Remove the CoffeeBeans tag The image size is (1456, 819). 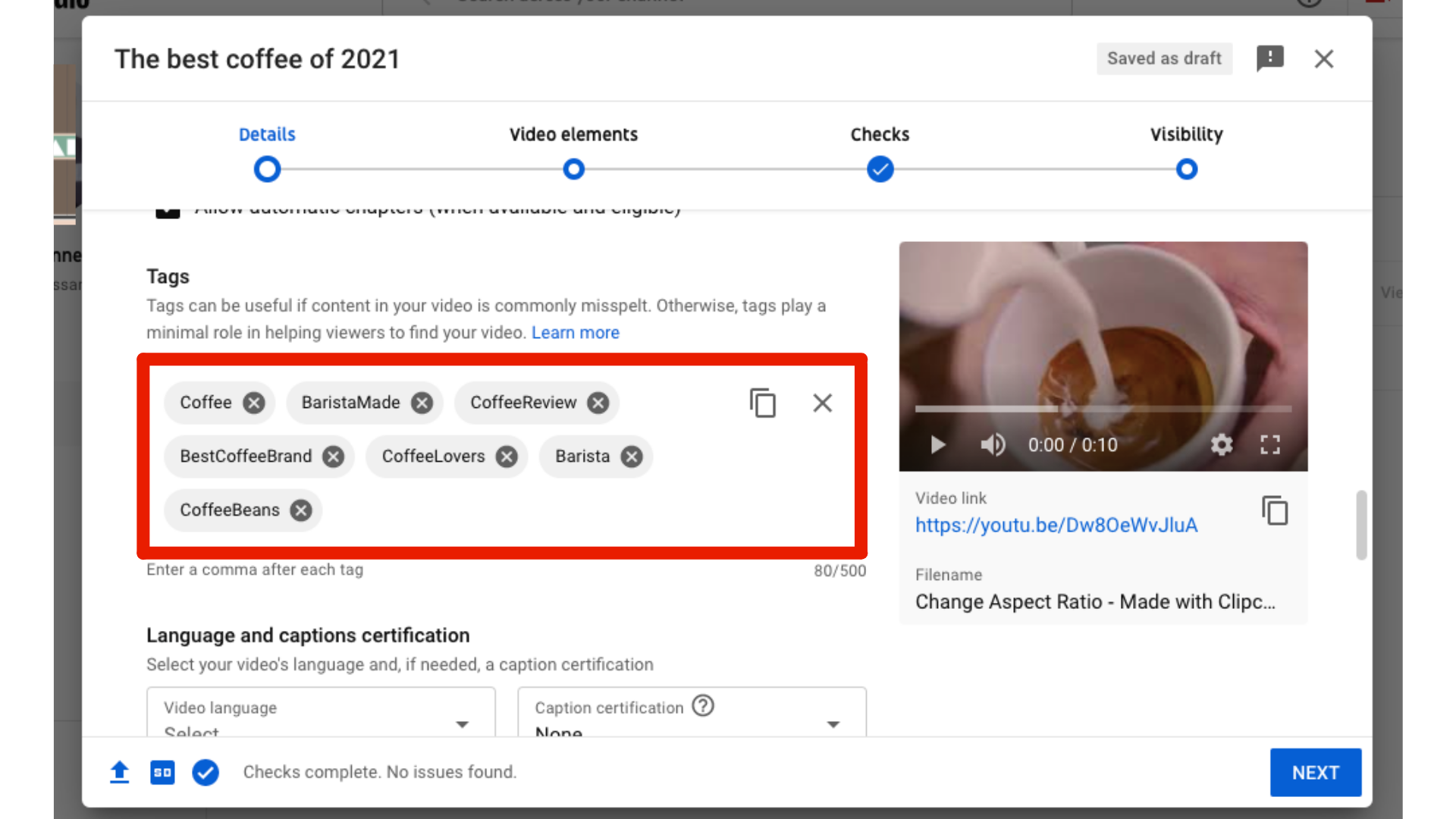[x=301, y=510]
